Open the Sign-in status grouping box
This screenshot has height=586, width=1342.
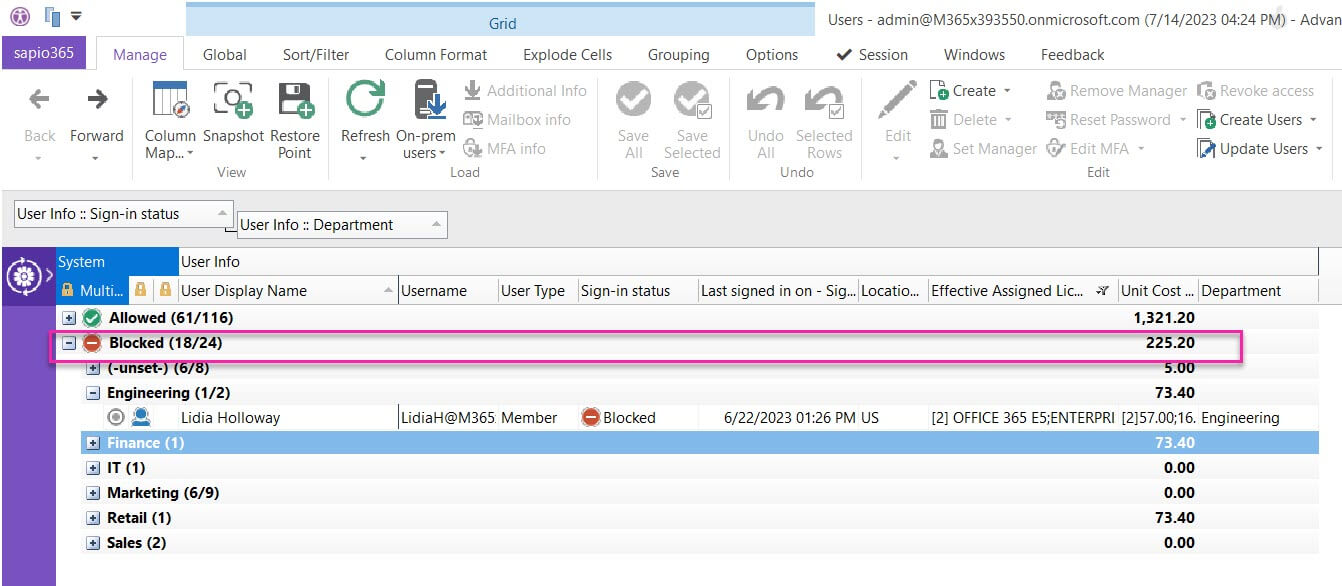(x=124, y=214)
